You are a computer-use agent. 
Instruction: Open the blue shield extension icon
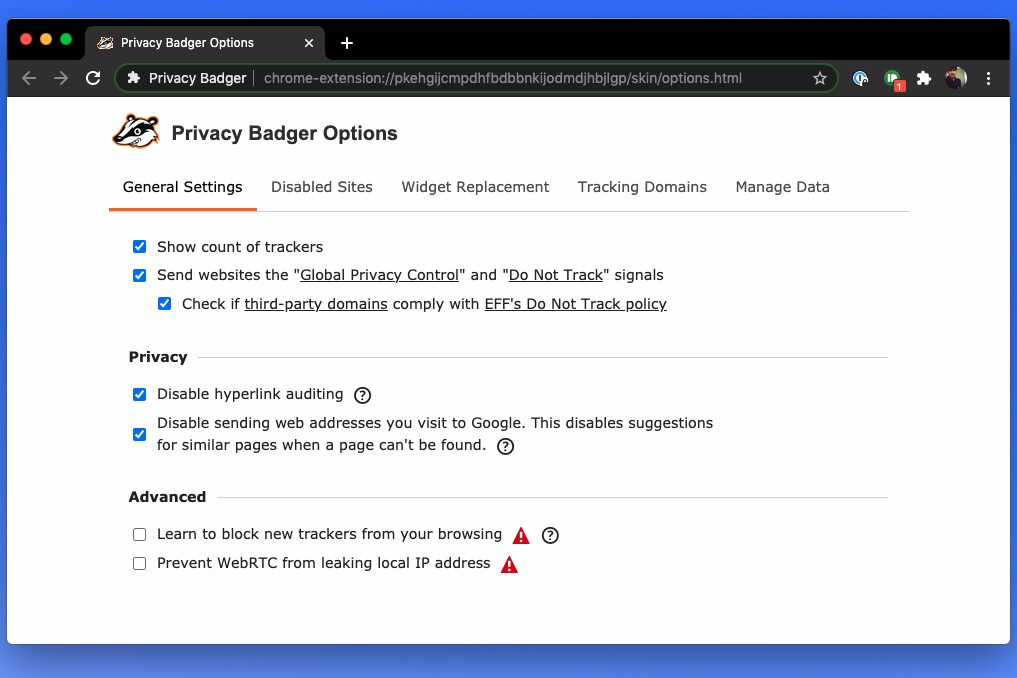(860, 79)
